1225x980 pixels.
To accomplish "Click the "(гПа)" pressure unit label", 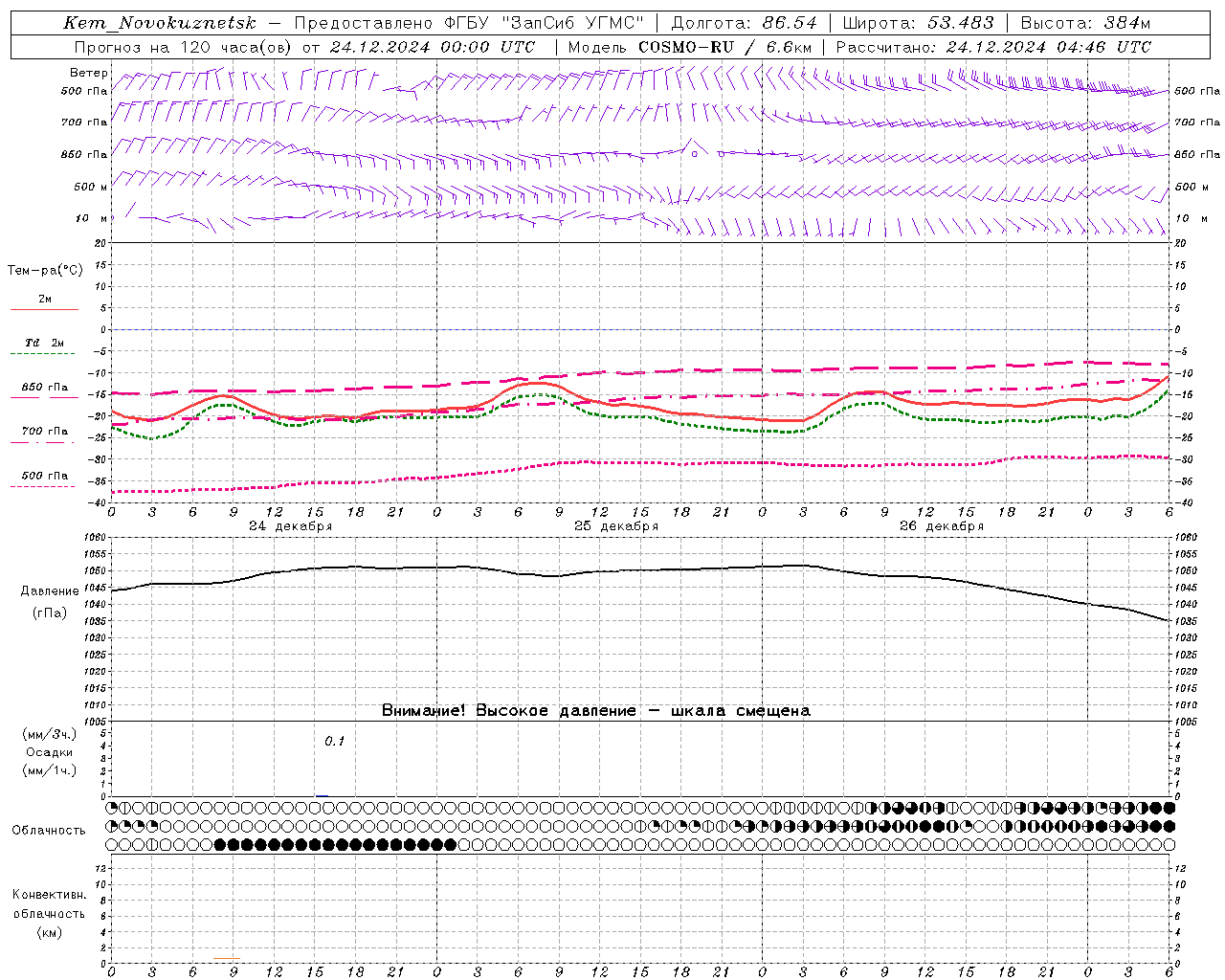I will coord(50,613).
